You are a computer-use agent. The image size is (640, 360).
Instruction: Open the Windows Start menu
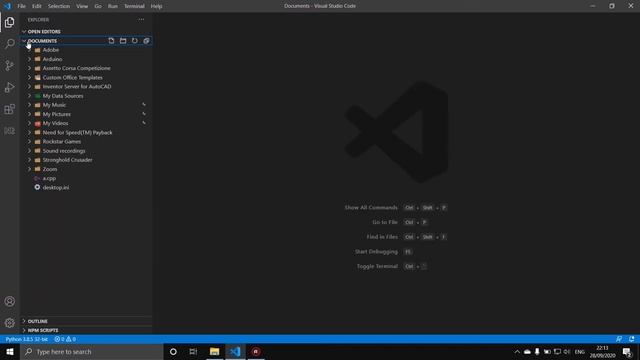pos(9,352)
